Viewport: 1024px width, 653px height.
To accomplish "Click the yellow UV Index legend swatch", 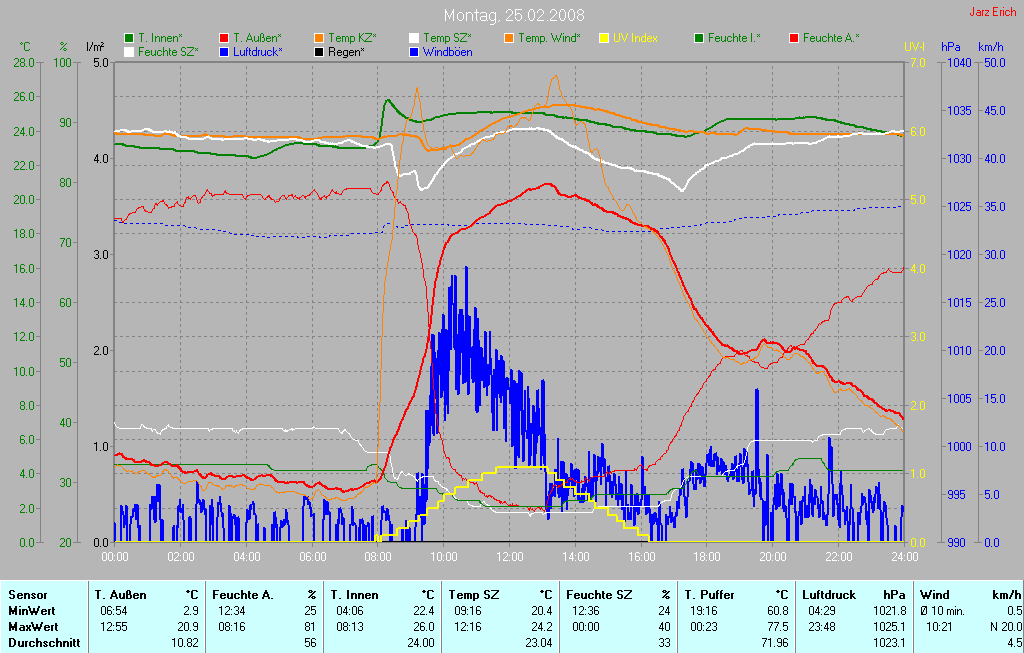I will [604, 38].
